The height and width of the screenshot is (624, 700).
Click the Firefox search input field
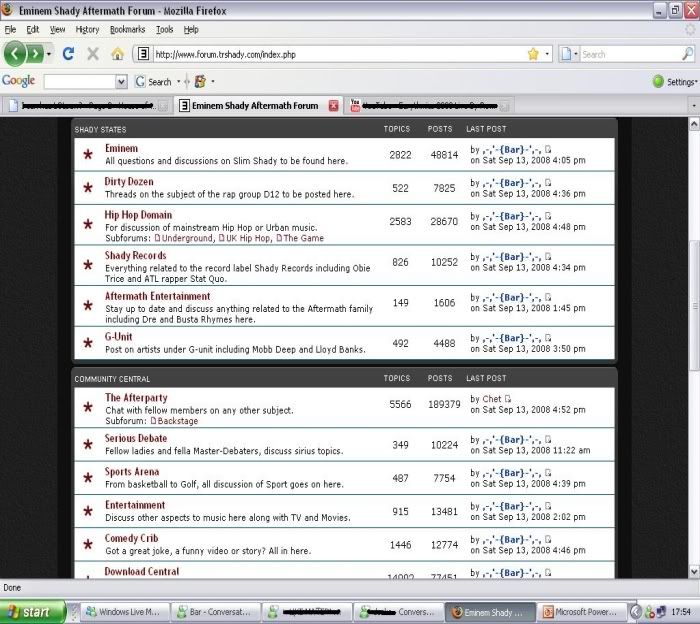click(x=631, y=54)
